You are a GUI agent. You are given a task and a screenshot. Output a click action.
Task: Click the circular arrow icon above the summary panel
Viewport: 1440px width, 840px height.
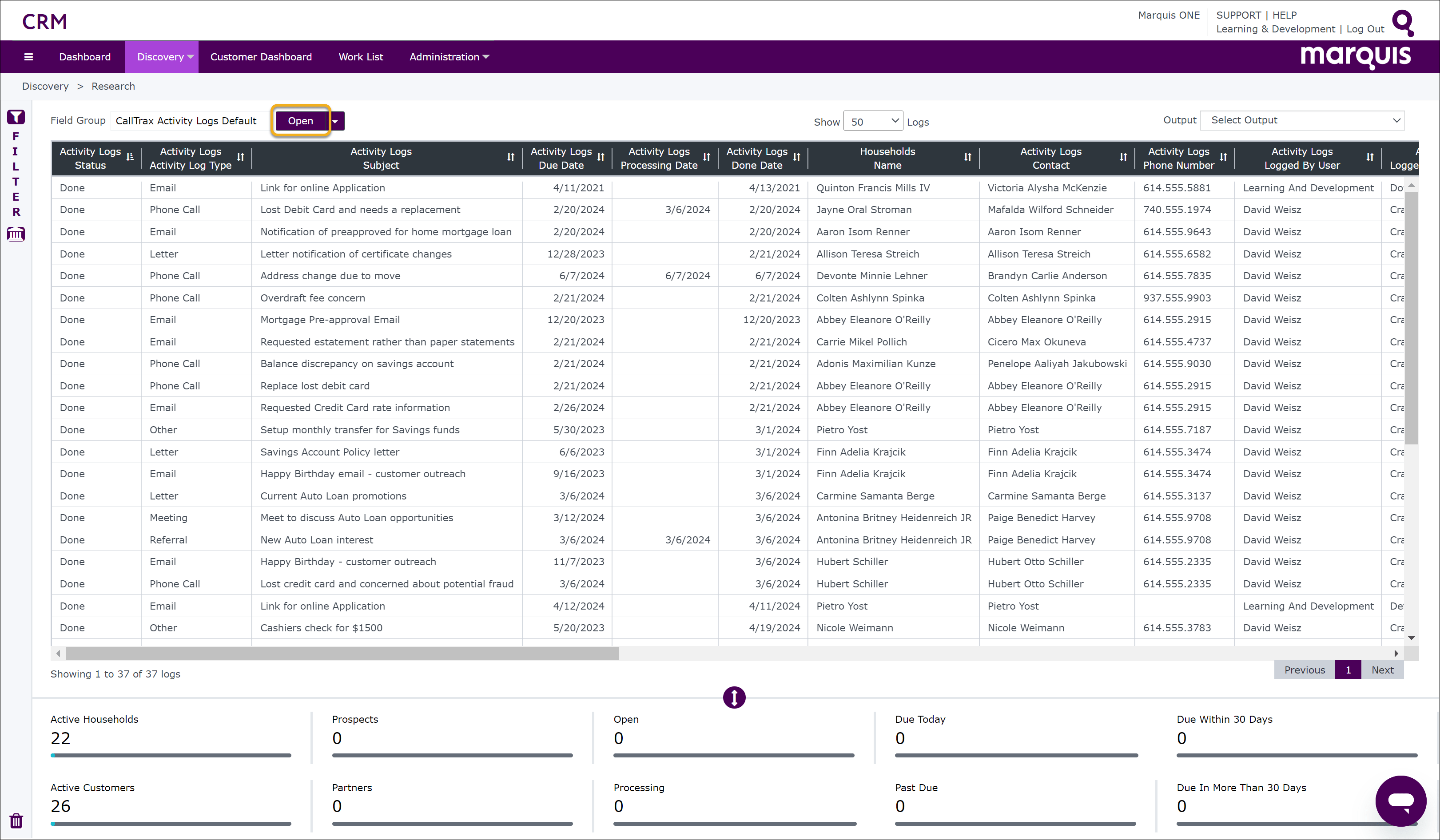(734, 697)
